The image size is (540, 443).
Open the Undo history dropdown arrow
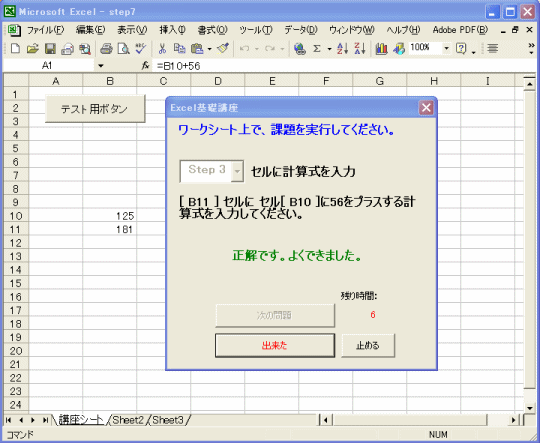tap(257, 49)
